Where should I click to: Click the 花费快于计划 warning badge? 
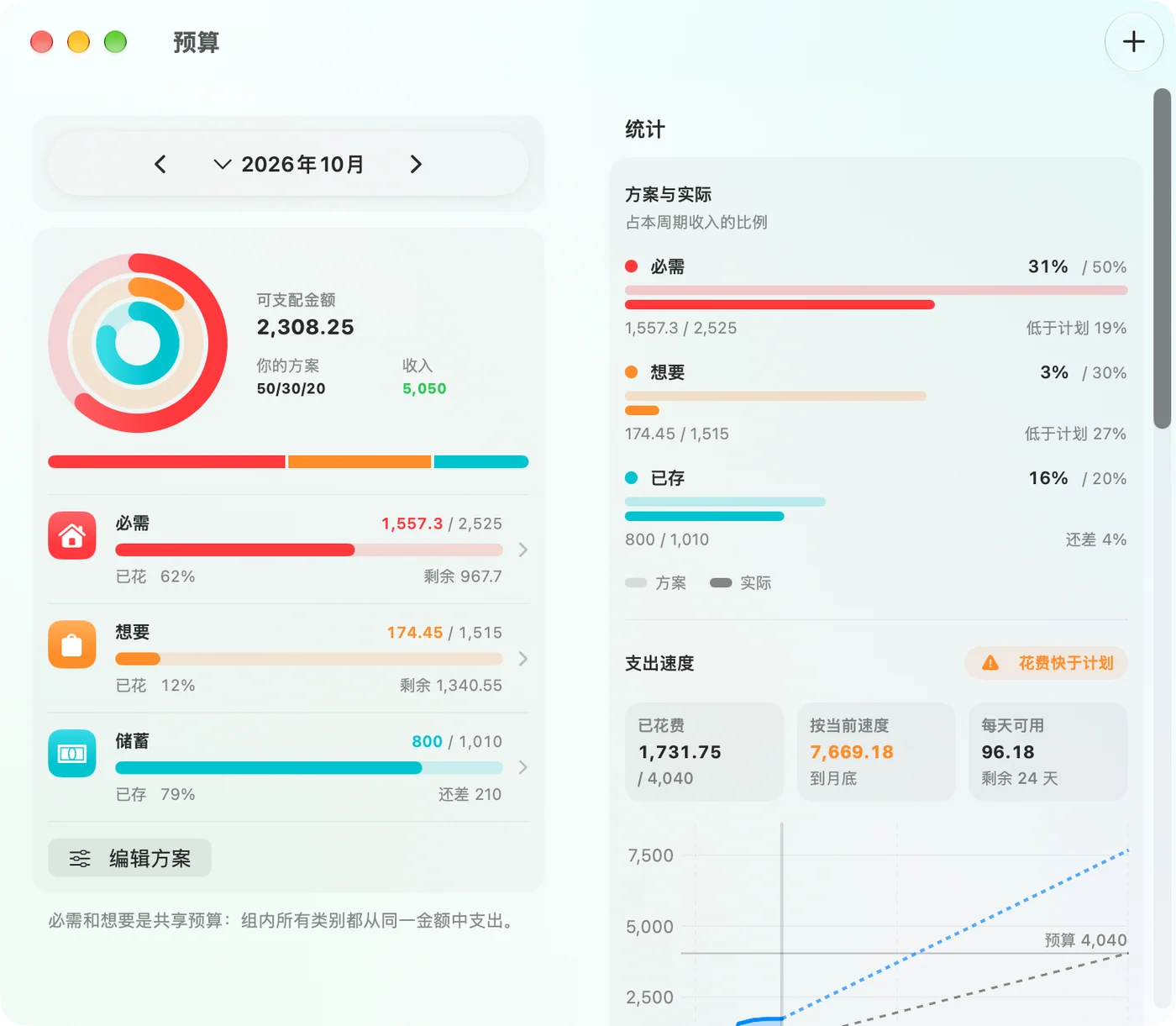pyautogui.click(x=1046, y=663)
